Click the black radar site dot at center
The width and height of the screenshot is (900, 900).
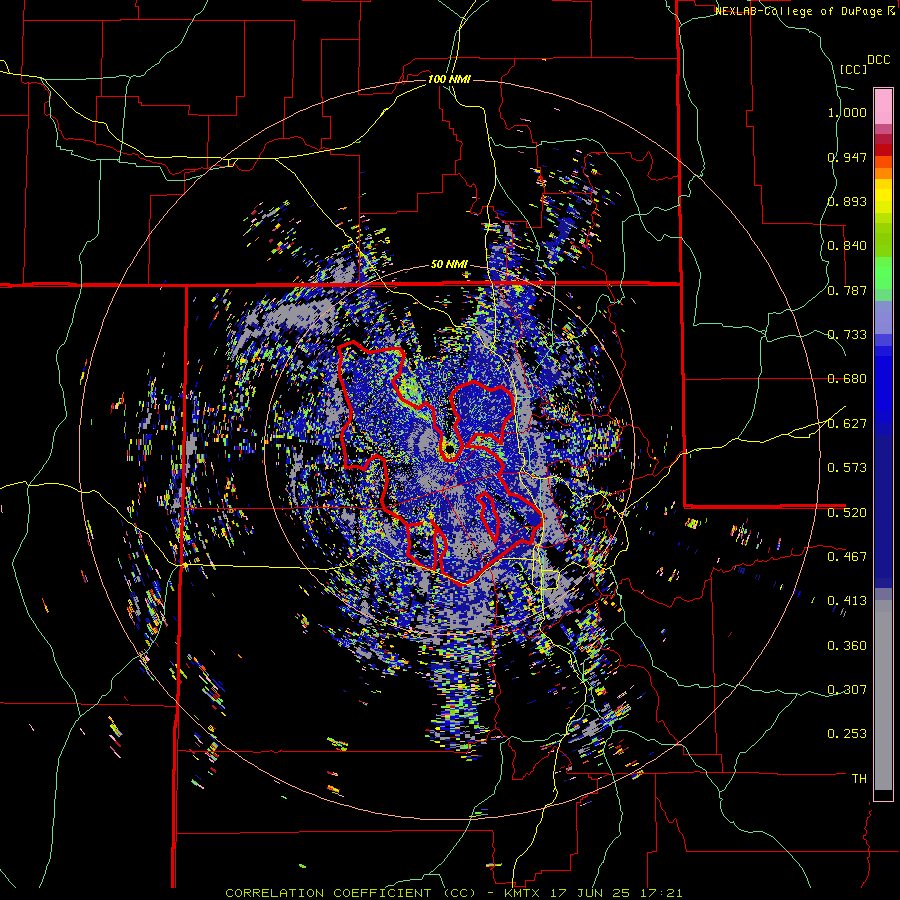tap(449, 449)
